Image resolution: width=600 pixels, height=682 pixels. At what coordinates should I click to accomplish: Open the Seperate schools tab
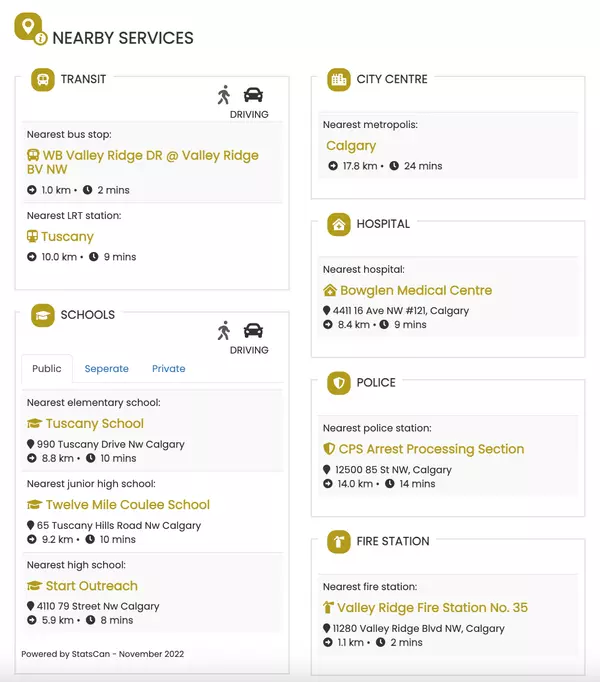(x=107, y=368)
